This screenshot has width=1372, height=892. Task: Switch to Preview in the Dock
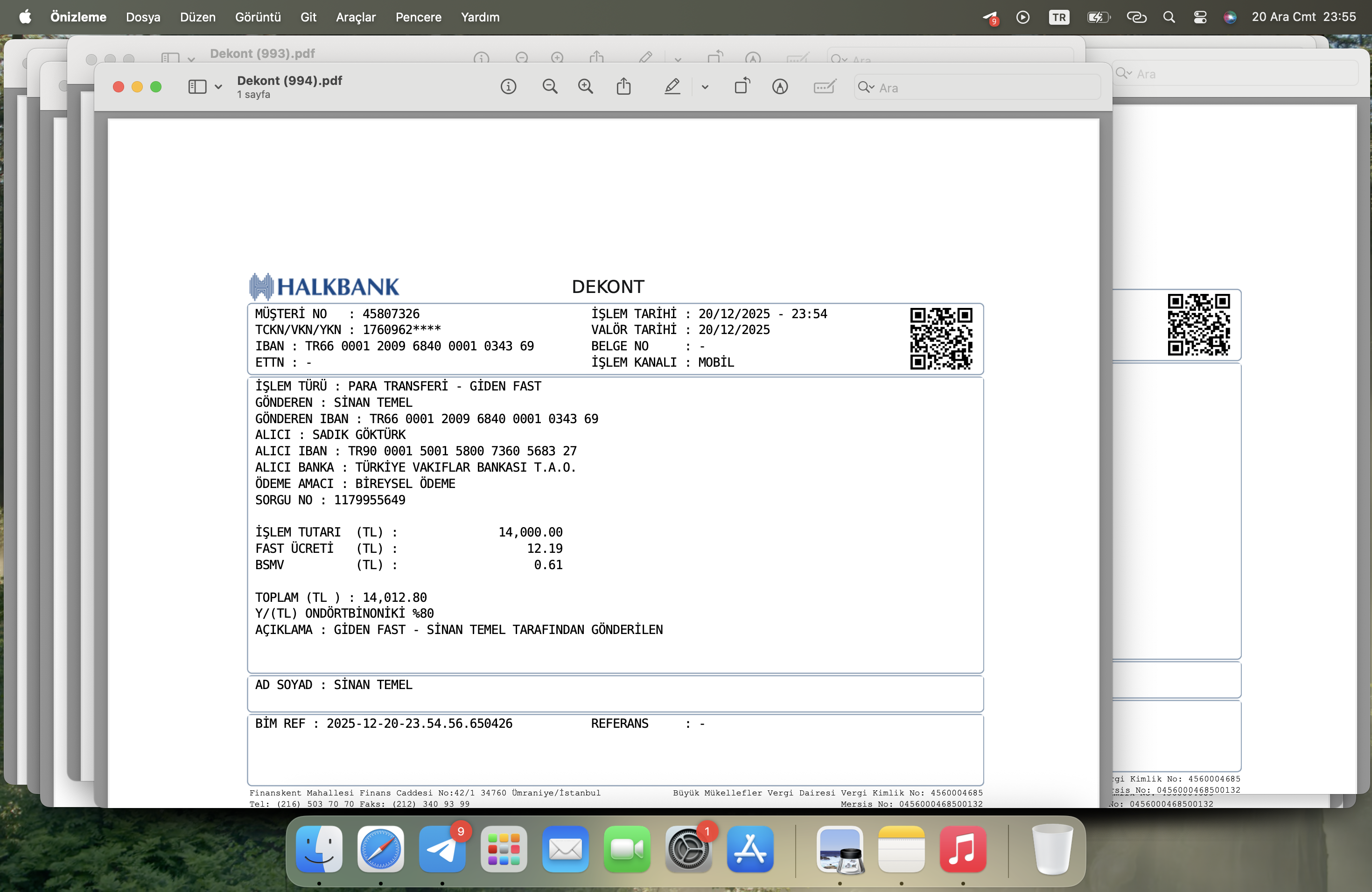[x=840, y=849]
